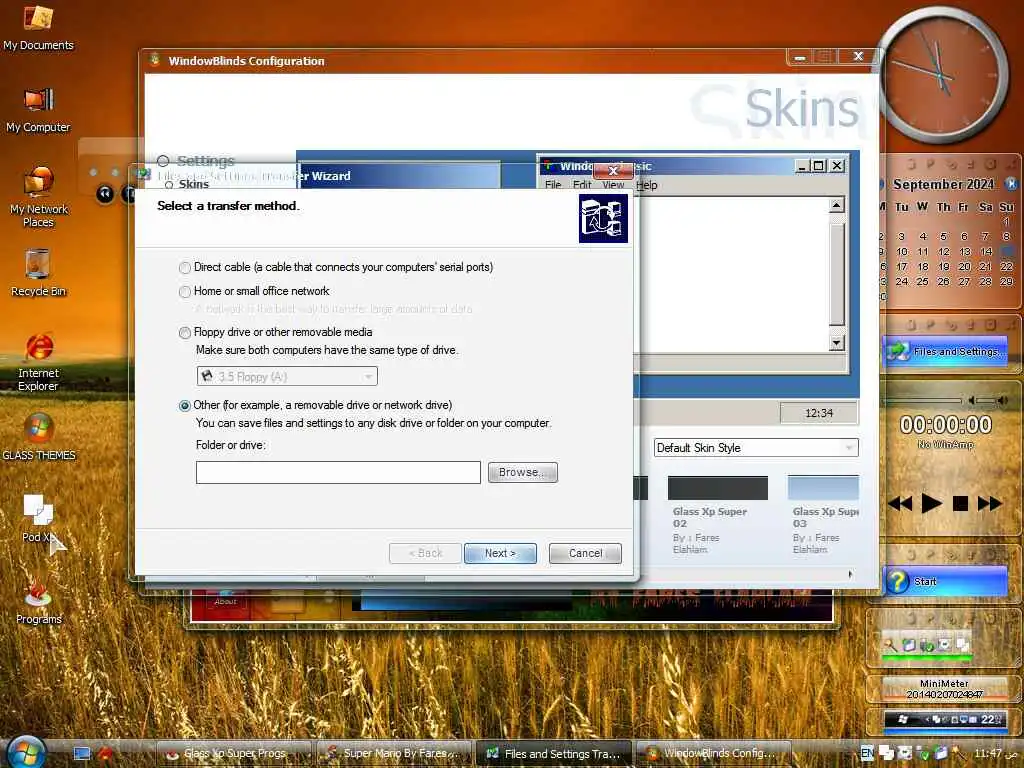The image size is (1024, 768).
Task: Select Floppy drive or removable media option
Action: 185,332
